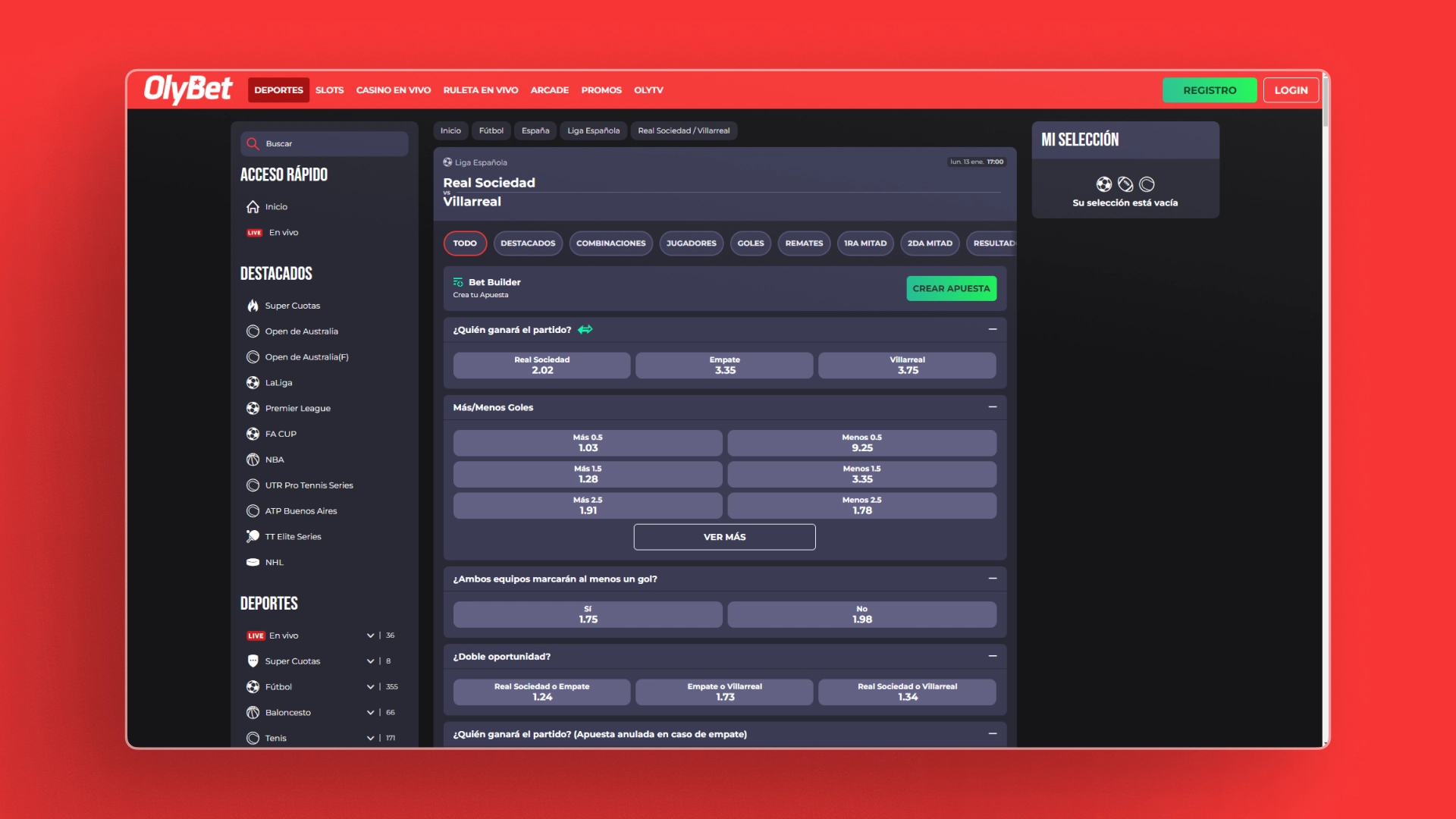Click the Super Cuotas flame icon
Image resolution: width=1456 pixels, height=819 pixels.
pos(253,306)
